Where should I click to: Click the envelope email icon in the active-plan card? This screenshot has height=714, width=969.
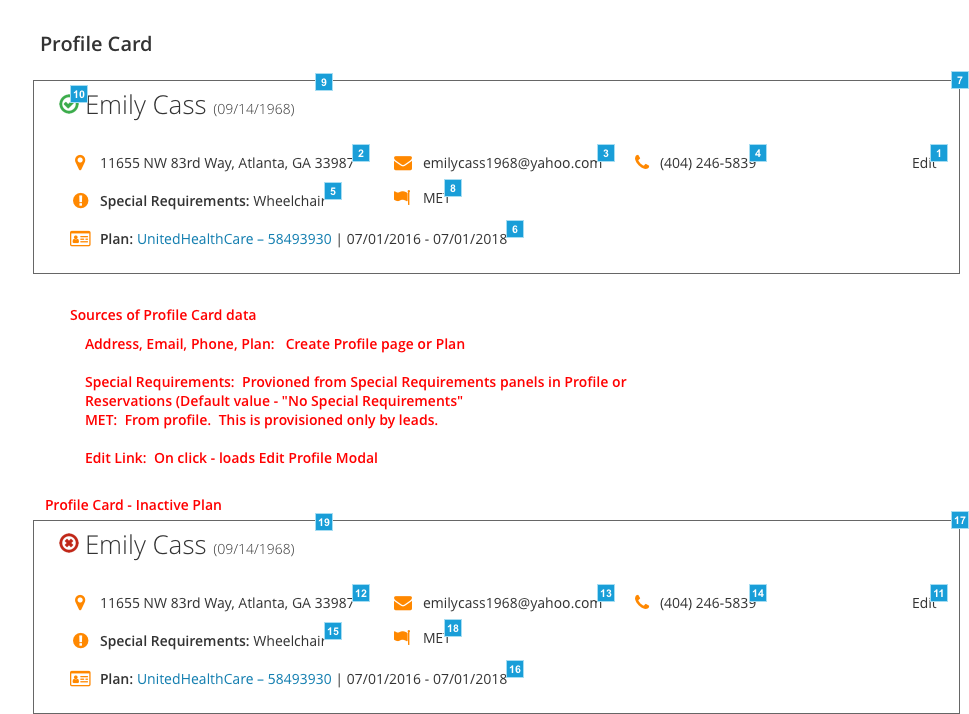click(x=403, y=163)
